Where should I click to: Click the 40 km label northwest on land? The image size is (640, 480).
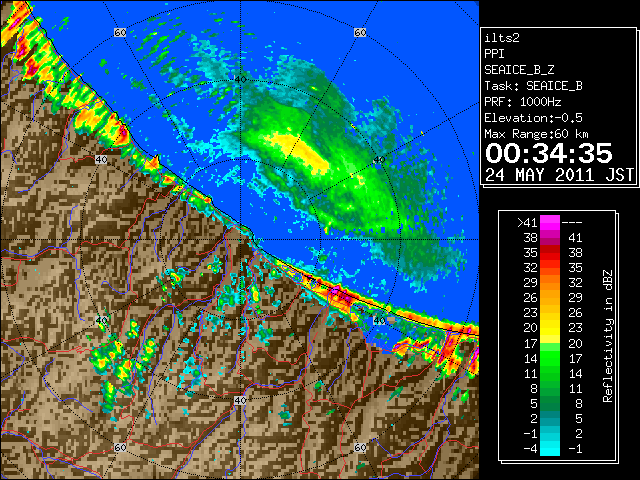(x=101, y=160)
